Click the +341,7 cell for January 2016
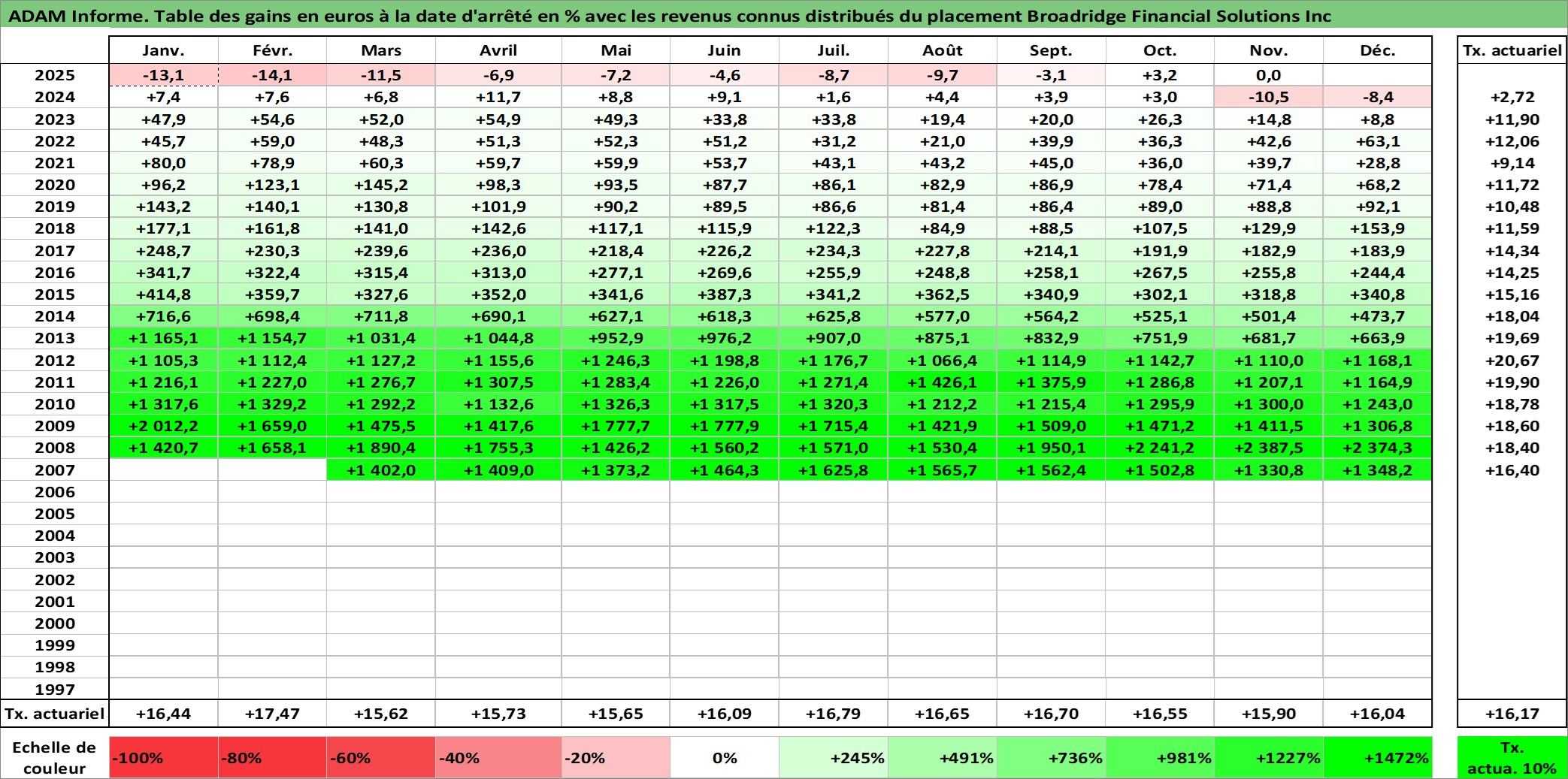Viewport: 1568px width, 779px height. (164, 273)
